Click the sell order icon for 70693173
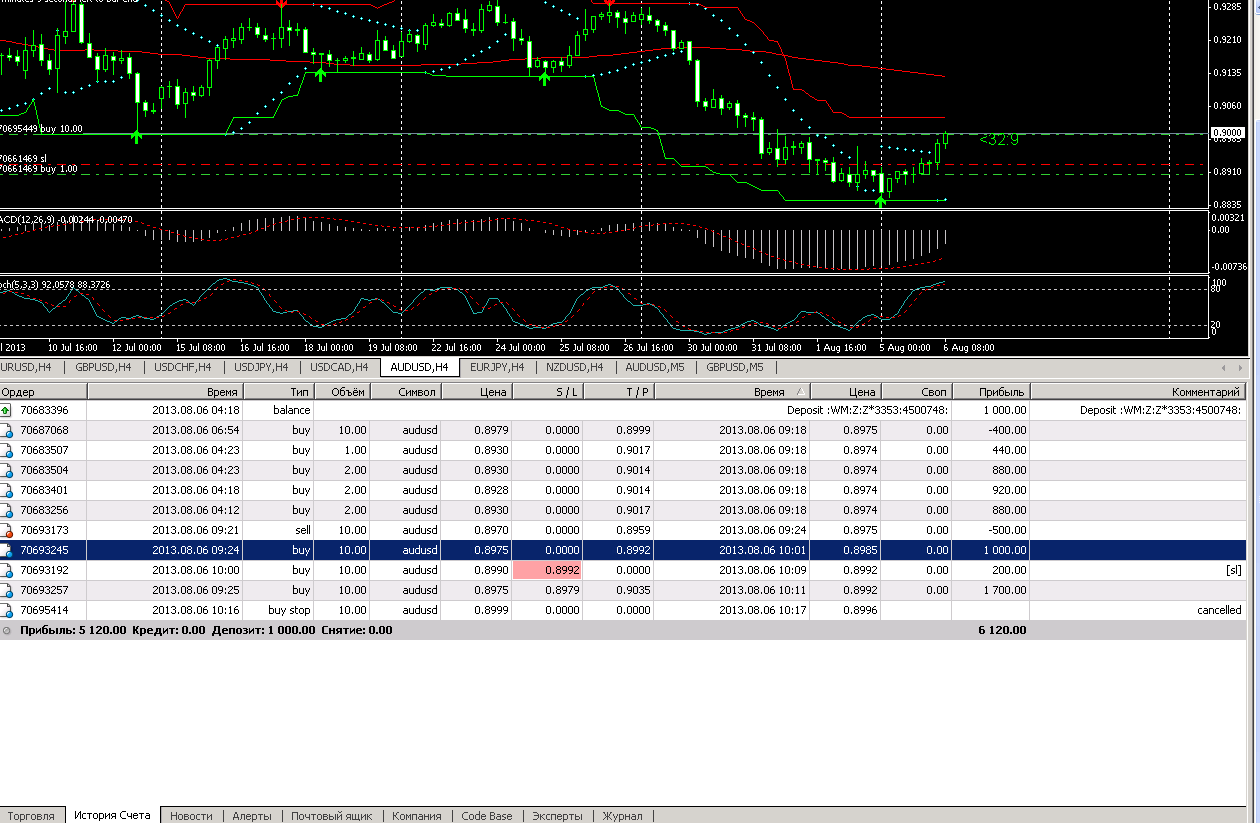Screen dimensions: 1260x823 (7, 530)
